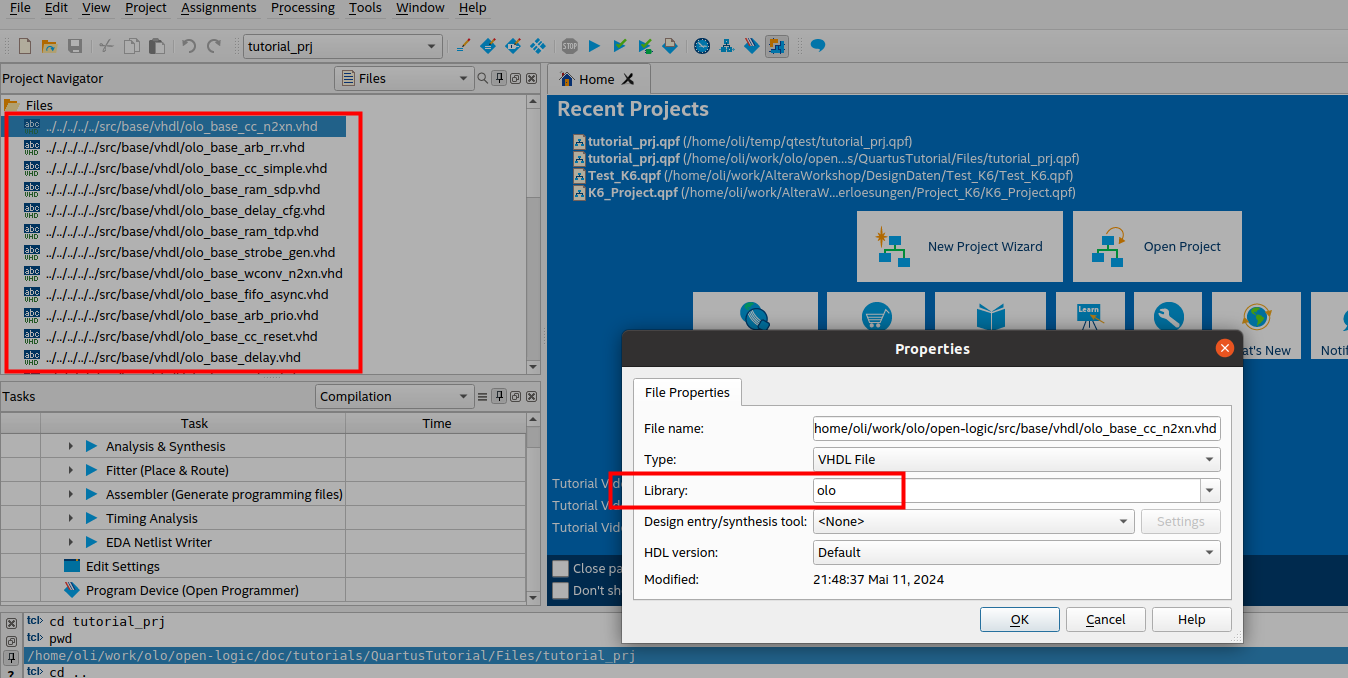Click the Open Project button
The image size is (1348, 678).
click(1157, 246)
